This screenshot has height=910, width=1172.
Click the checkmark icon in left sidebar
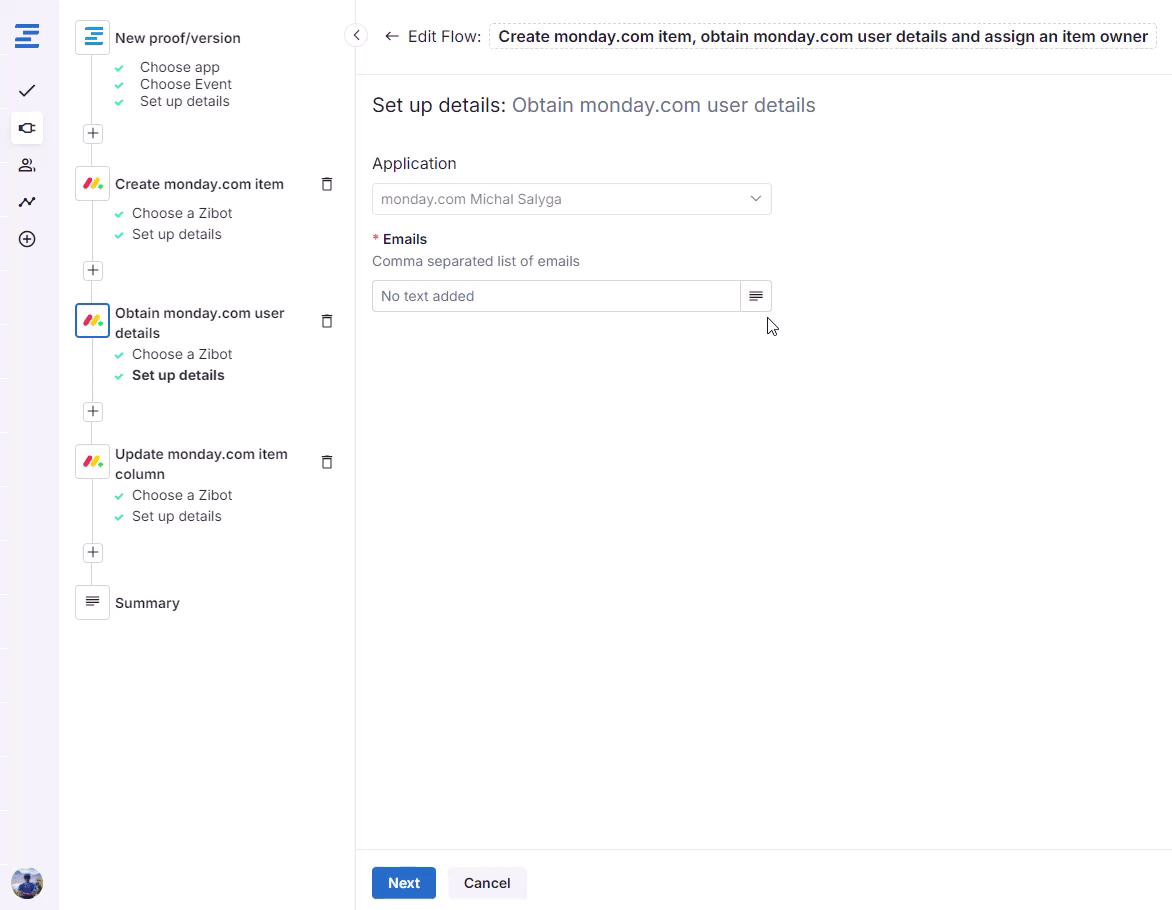(27, 91)
